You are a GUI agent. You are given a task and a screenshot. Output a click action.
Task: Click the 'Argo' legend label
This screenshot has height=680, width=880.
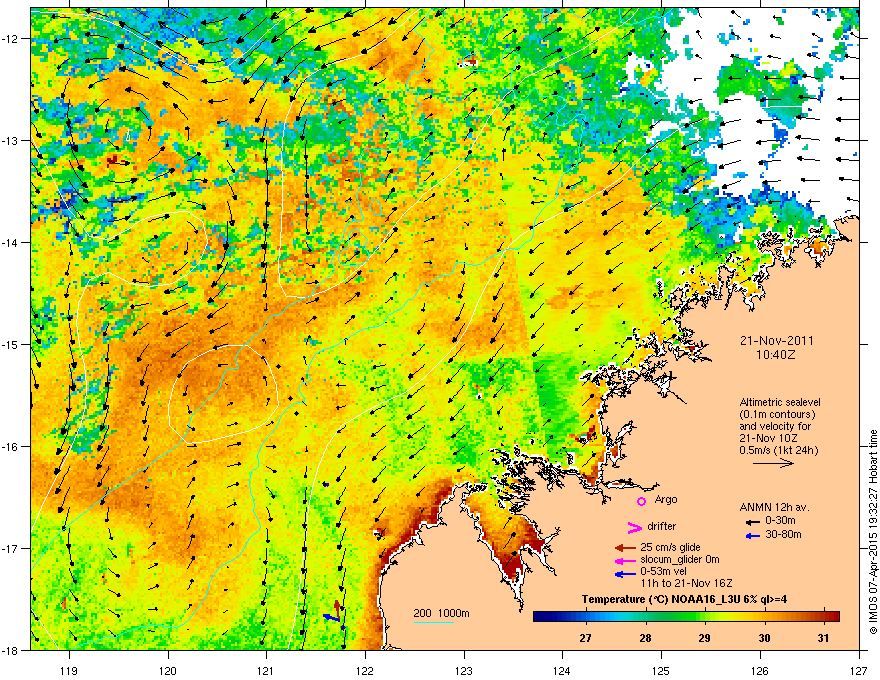666,499
